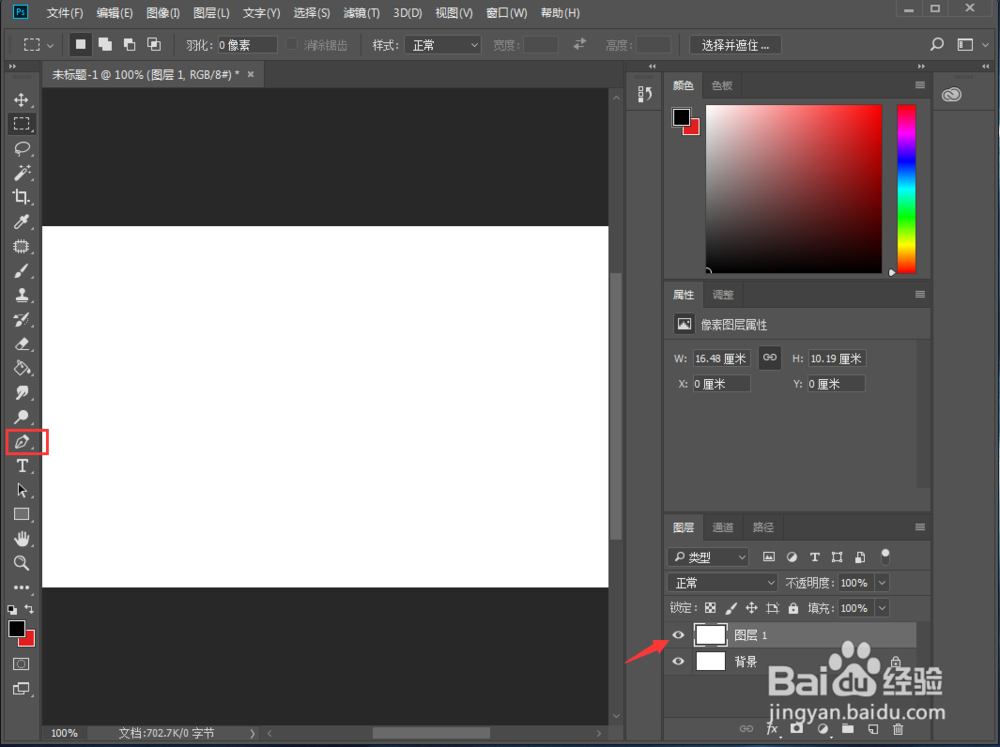Select the Rectangle shape tool
Viewport: 1000px width, 747px height.
(x=21, y=514)
